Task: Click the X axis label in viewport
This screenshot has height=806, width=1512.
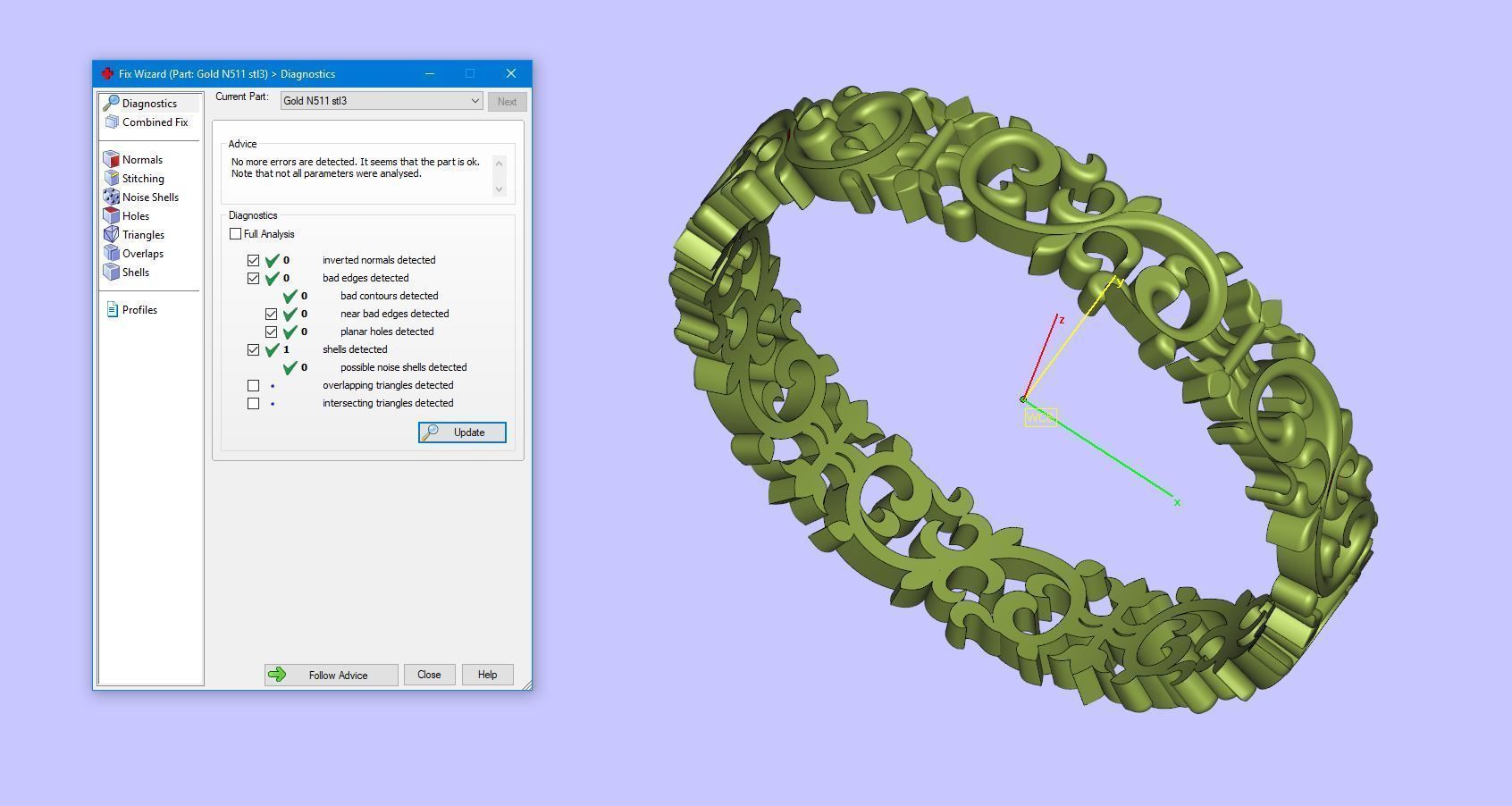Action: [1177, 502]
